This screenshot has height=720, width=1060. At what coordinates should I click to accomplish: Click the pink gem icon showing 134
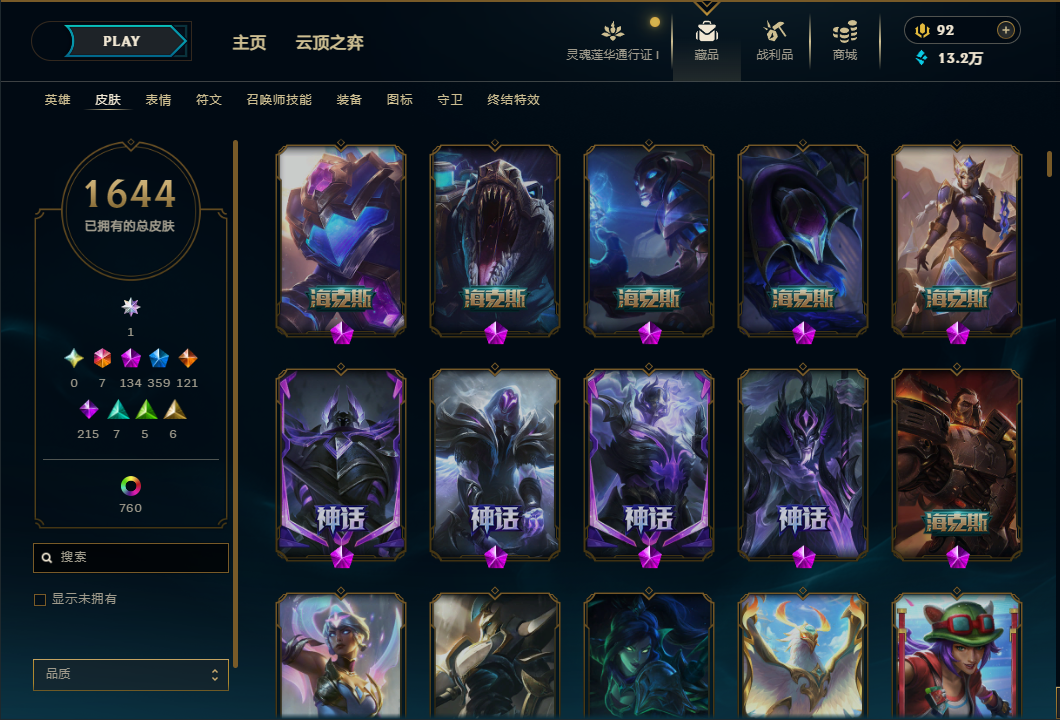click(x=130, y=358)
